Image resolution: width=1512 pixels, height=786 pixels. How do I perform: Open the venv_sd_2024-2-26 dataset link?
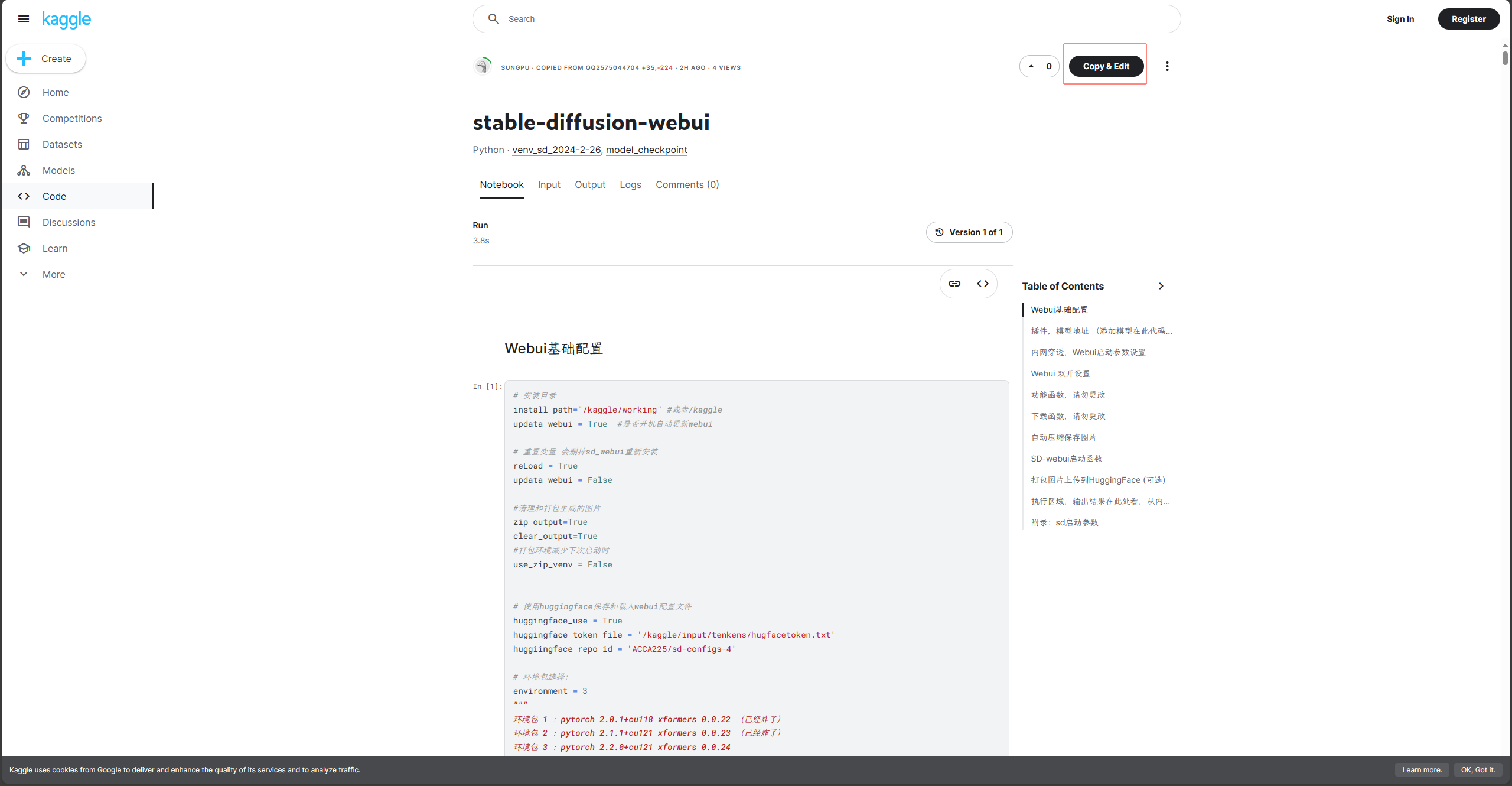pos(556,150)
